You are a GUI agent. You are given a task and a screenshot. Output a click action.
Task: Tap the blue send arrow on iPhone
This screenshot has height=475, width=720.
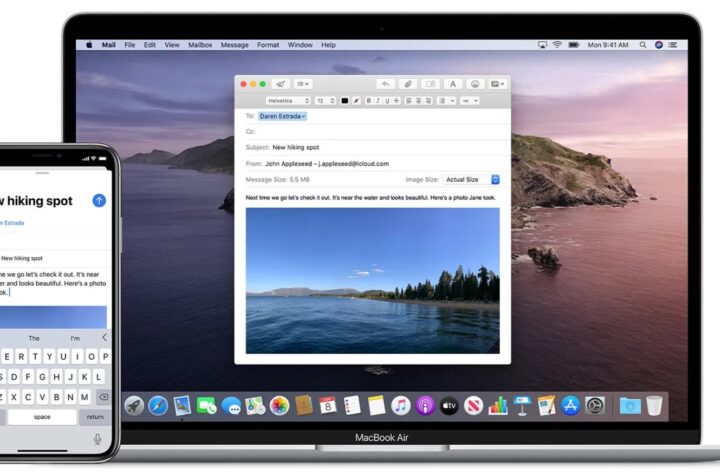click(98, 200)
